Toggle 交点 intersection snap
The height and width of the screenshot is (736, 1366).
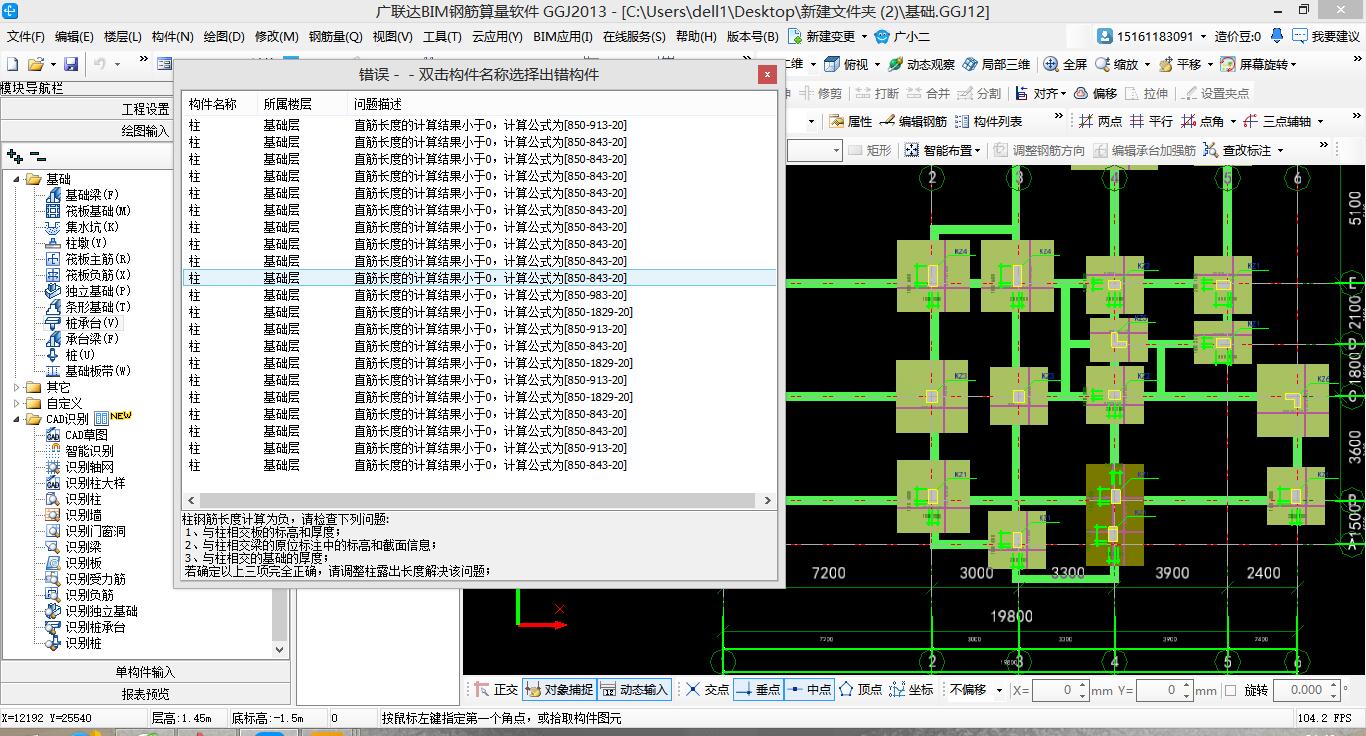[x=707, y=689]
